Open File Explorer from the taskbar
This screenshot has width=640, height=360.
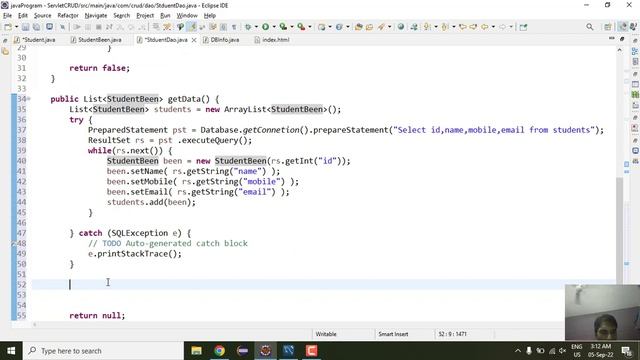(x=196, y=351)
